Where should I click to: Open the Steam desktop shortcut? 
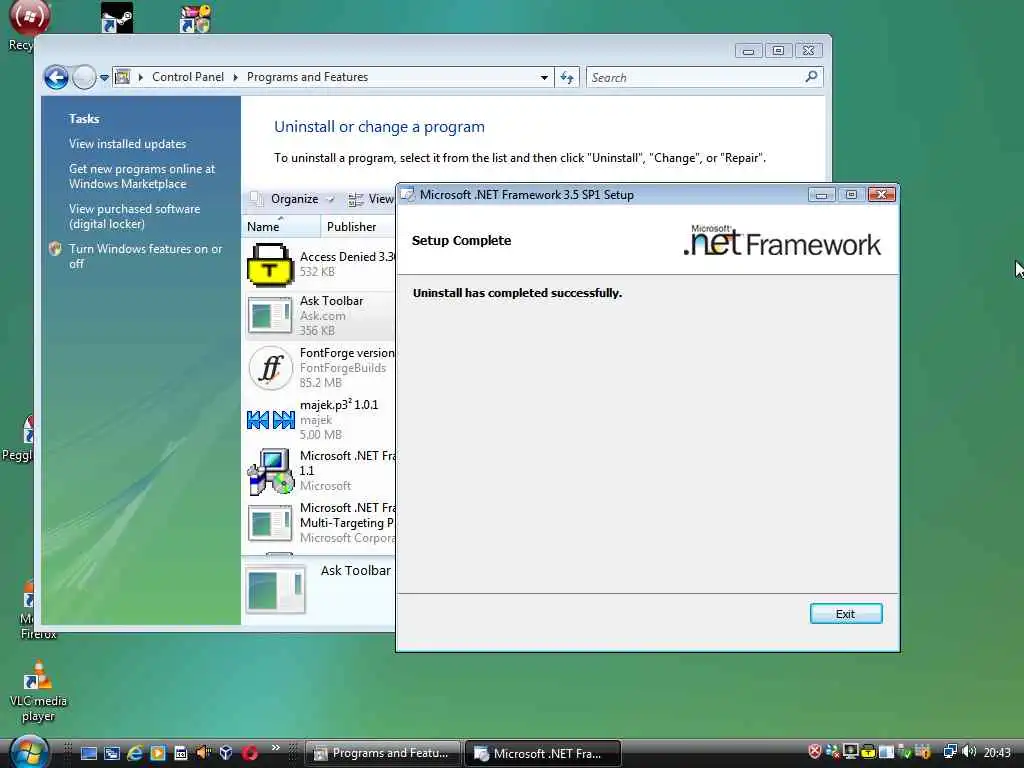coord(118,18)
